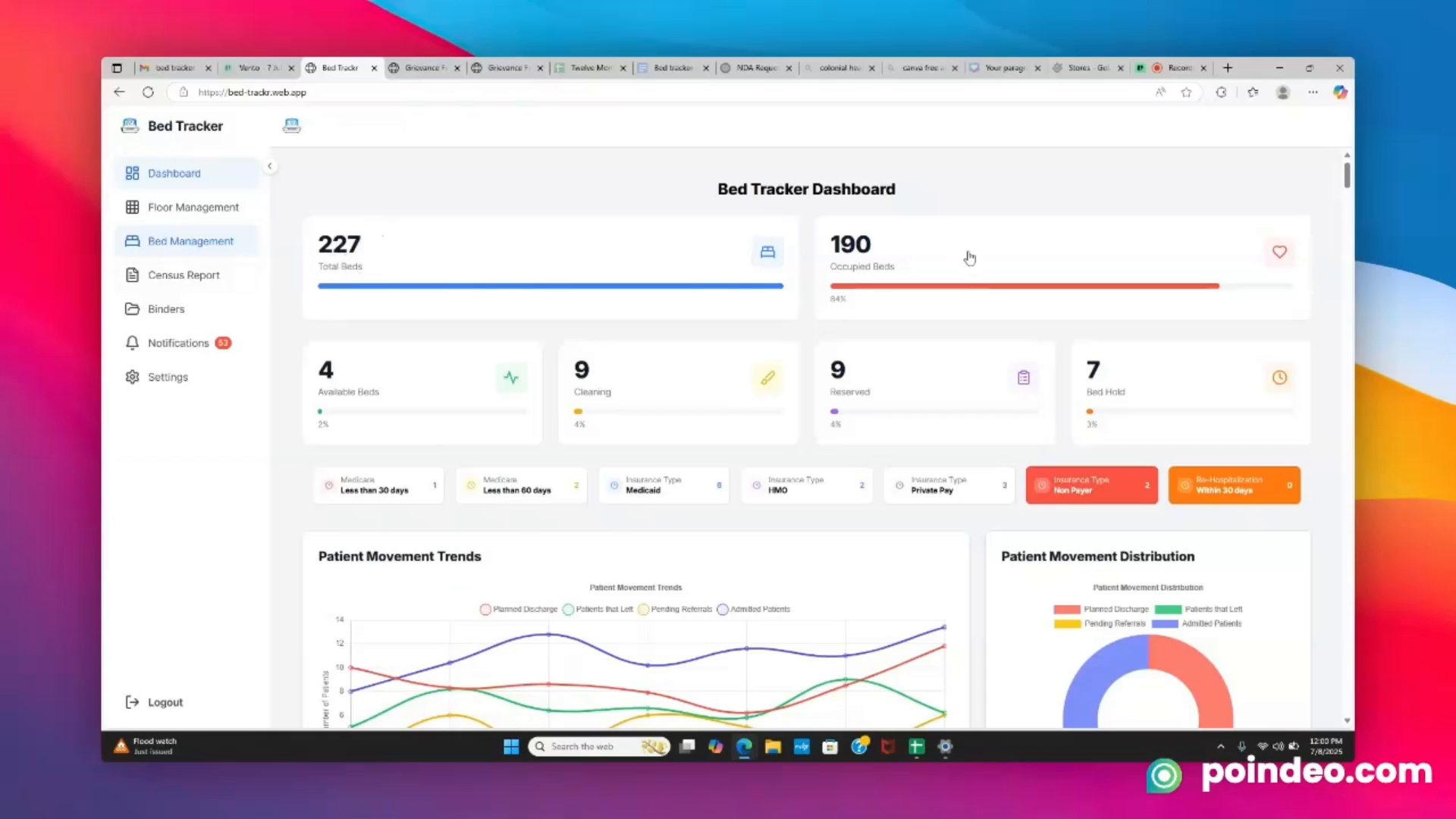1456x819 pixels.
Task: Open the new tab dropdown with plus button
Action: click(1227, 67)
